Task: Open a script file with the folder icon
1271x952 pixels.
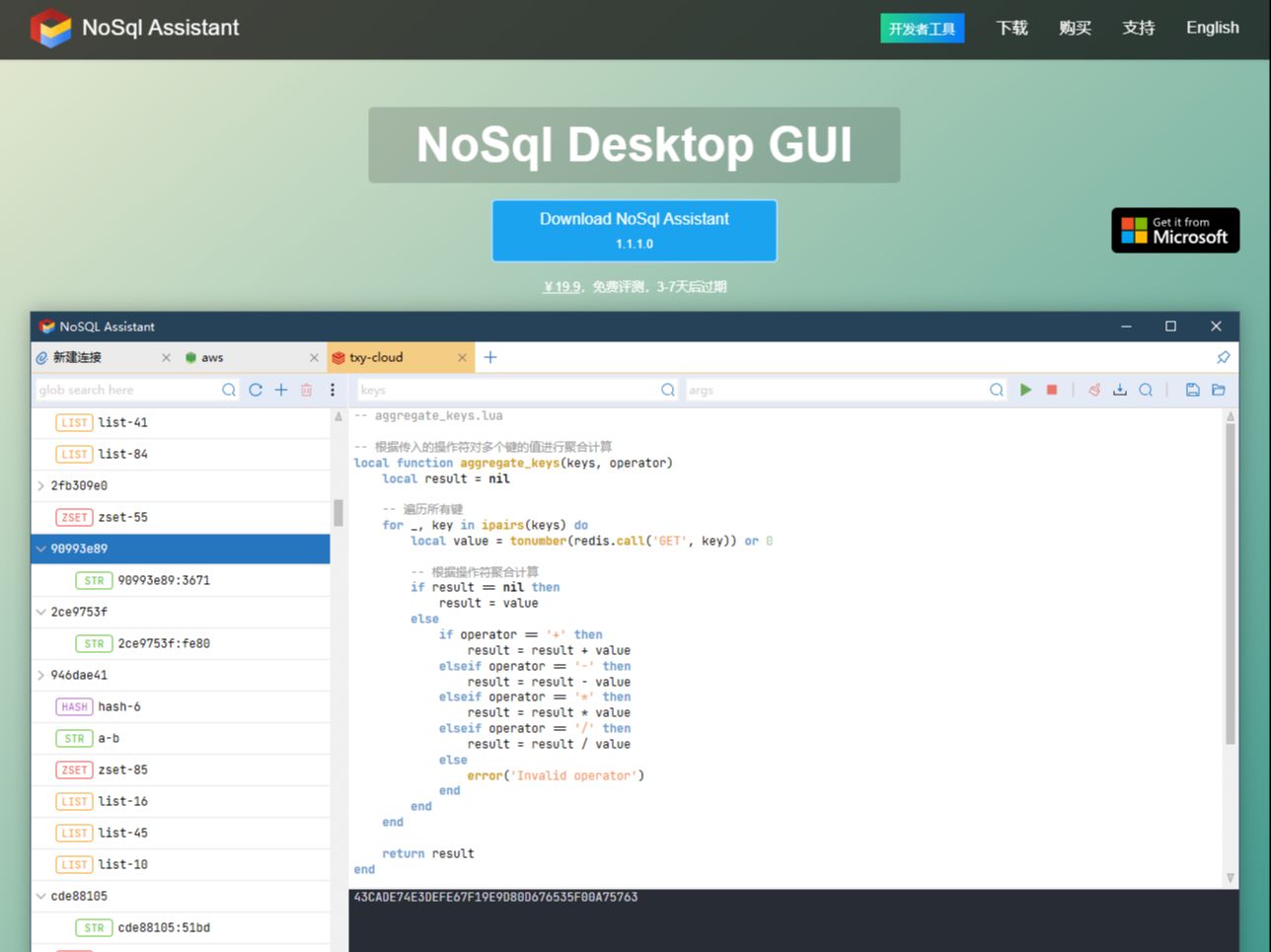Action: click(x=1219, y=390)
